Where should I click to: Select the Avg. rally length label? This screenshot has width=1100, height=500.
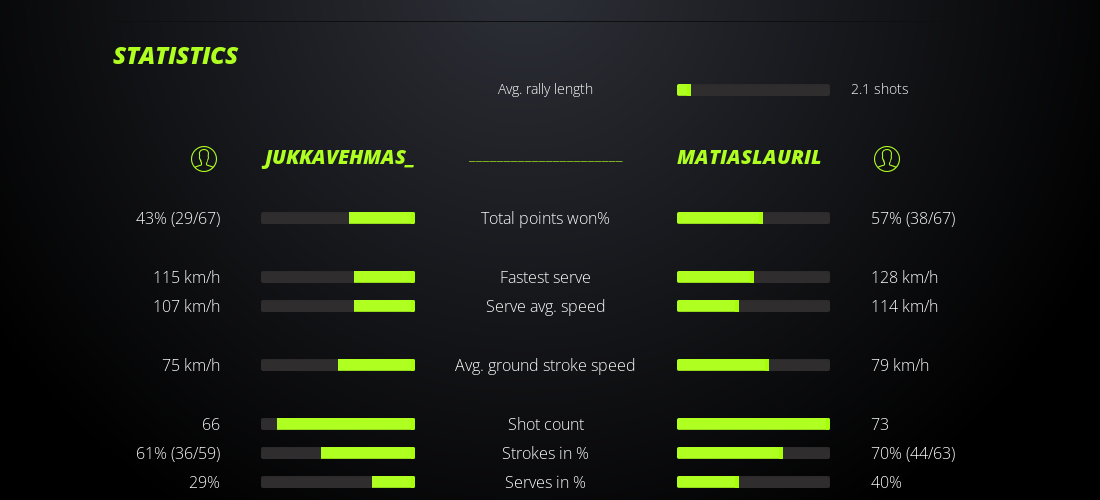545,89
